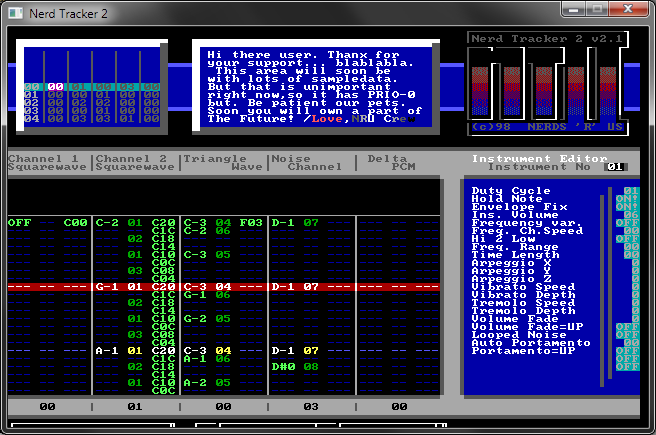Toggle the Envelope Fix ON setting
Screen dimensions: 656x435
pos(627,207)
